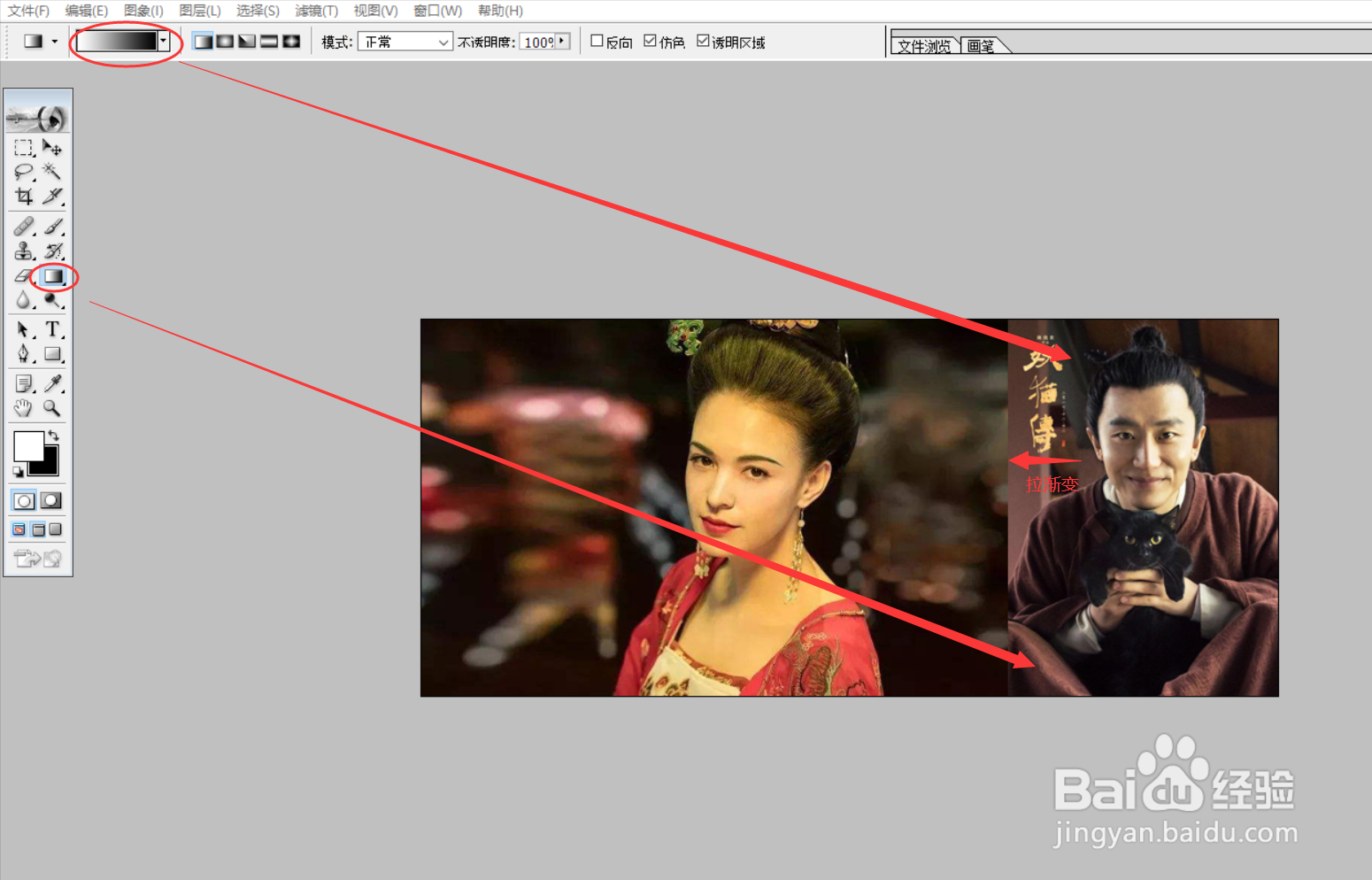Select the Move tool
The image size is (1372, 880).
coord(53,148)
